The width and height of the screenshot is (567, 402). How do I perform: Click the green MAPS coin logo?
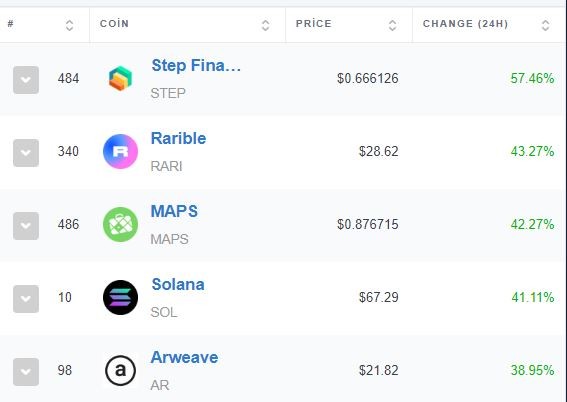coord(120,224)
